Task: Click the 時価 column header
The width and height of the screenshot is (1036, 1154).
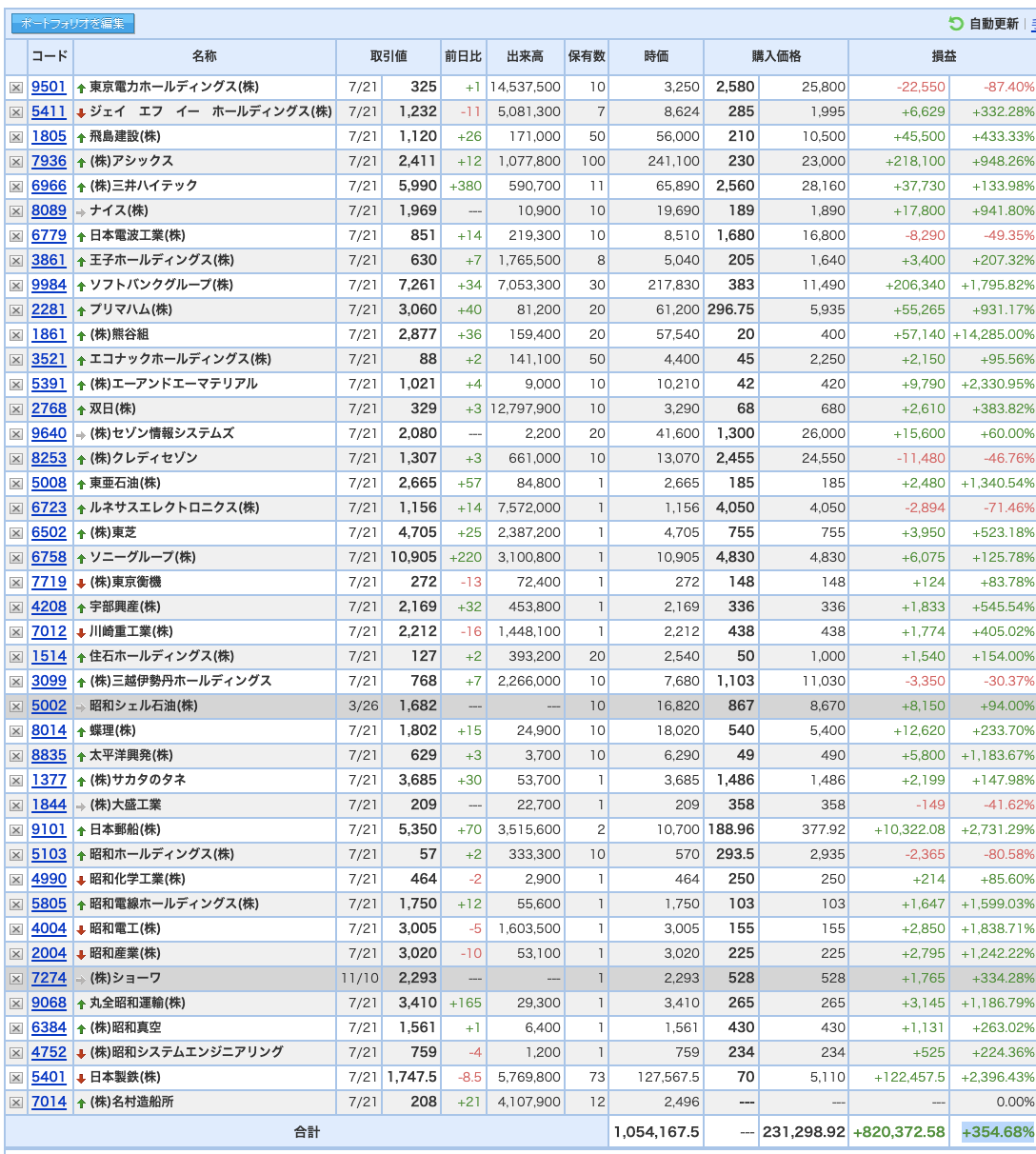Action: point(656,56)
